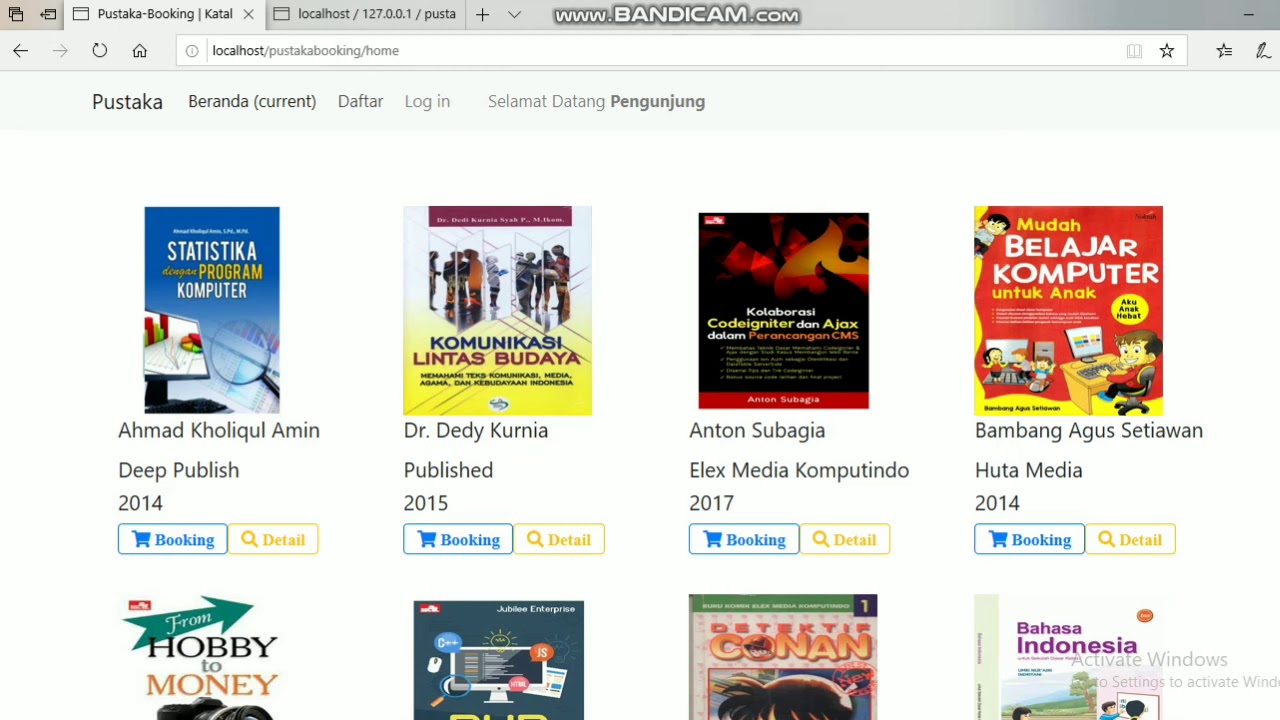Open the Pustaka brand link
The height and width of the screenshot is (720, 1280).
coord(127,101)
